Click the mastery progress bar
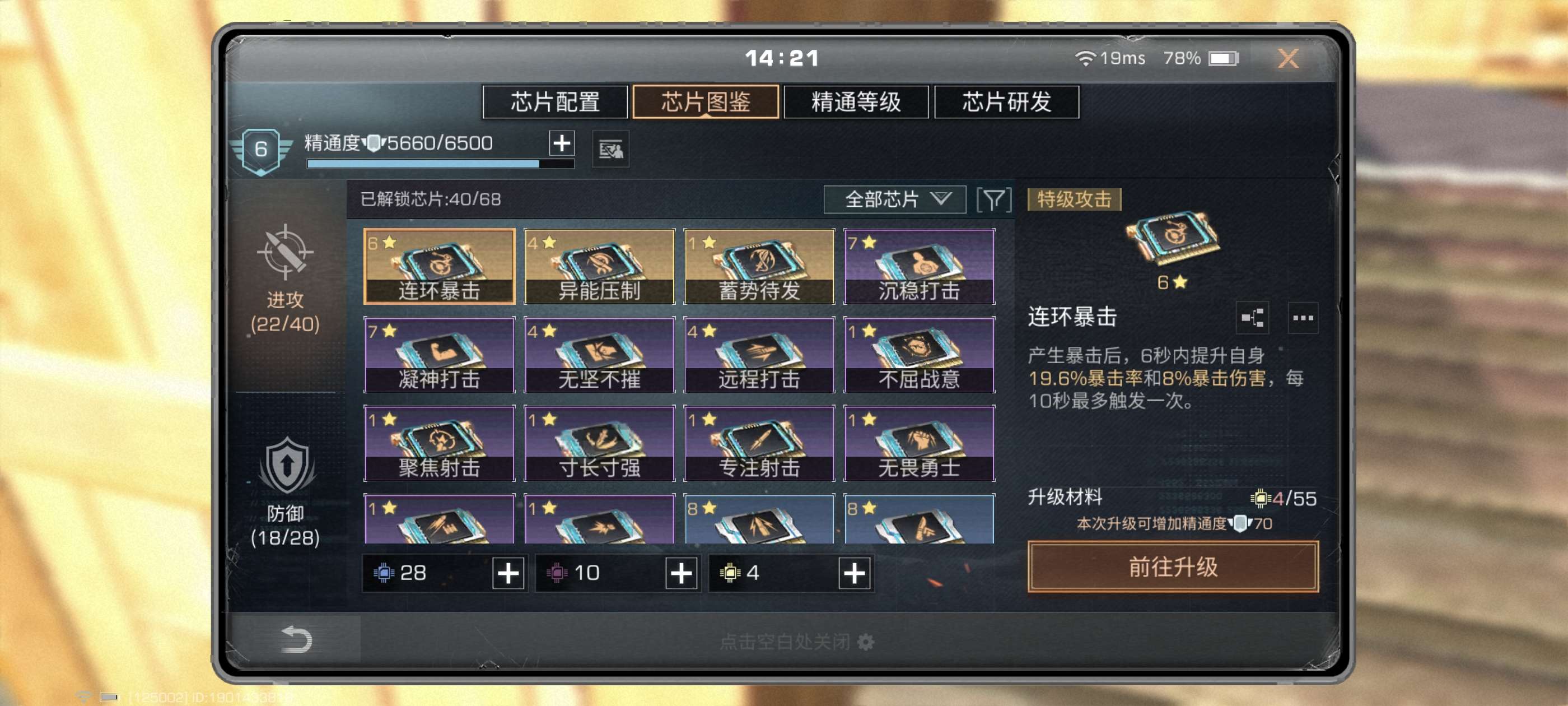The height and width of the screenshot is (706, 1568). click(x=440, y=164)
